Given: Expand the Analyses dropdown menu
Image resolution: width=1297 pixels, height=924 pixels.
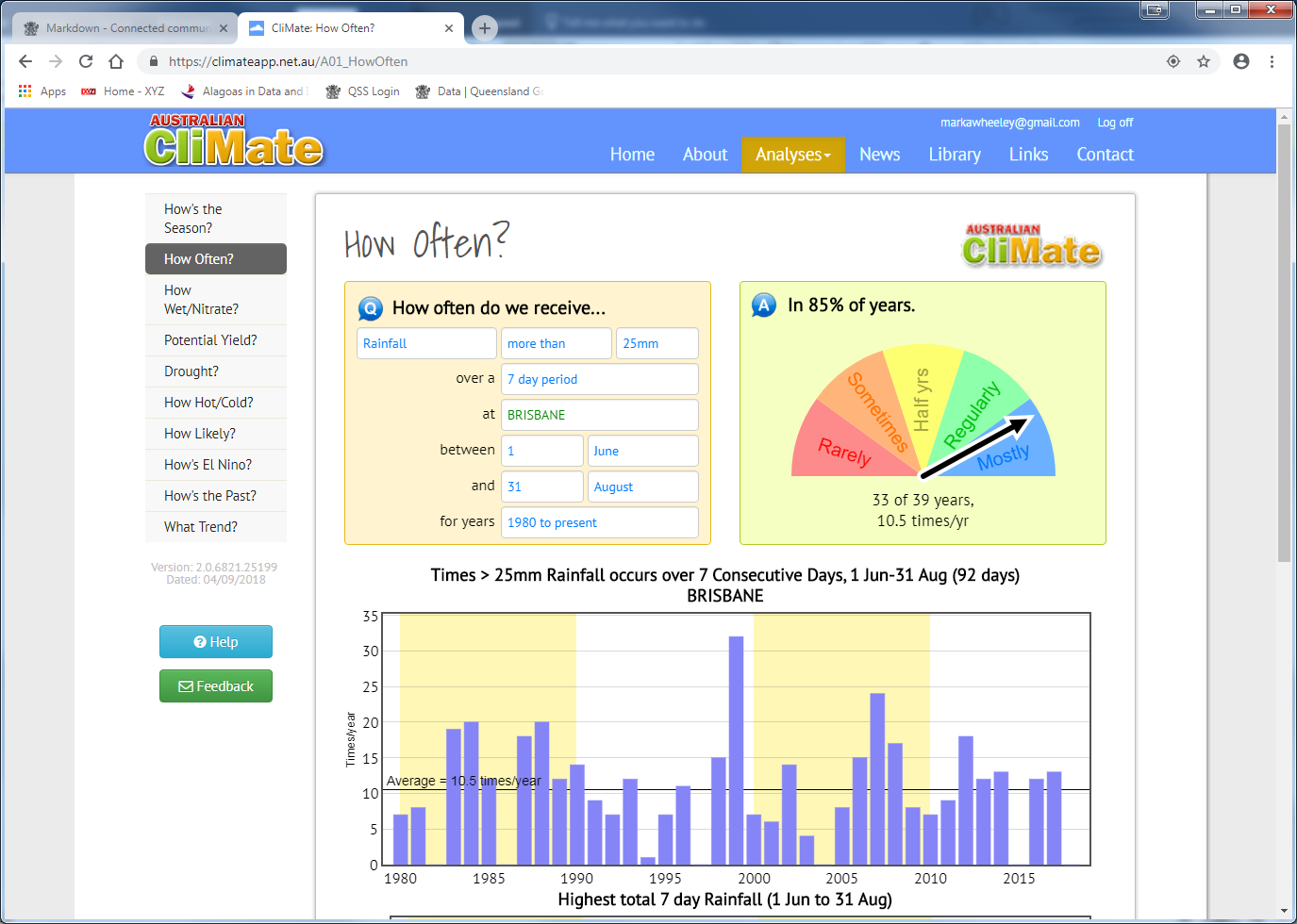Looking at the screenshot, I should click(792, 155).
